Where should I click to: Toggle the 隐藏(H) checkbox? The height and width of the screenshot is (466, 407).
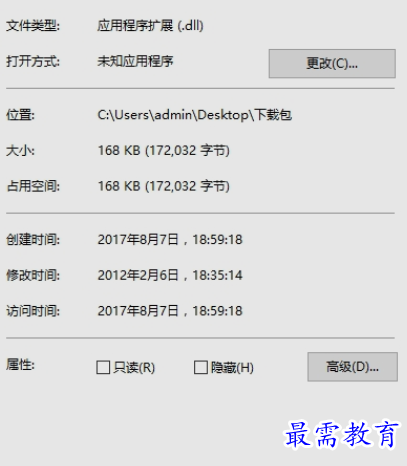pos(201,367)
